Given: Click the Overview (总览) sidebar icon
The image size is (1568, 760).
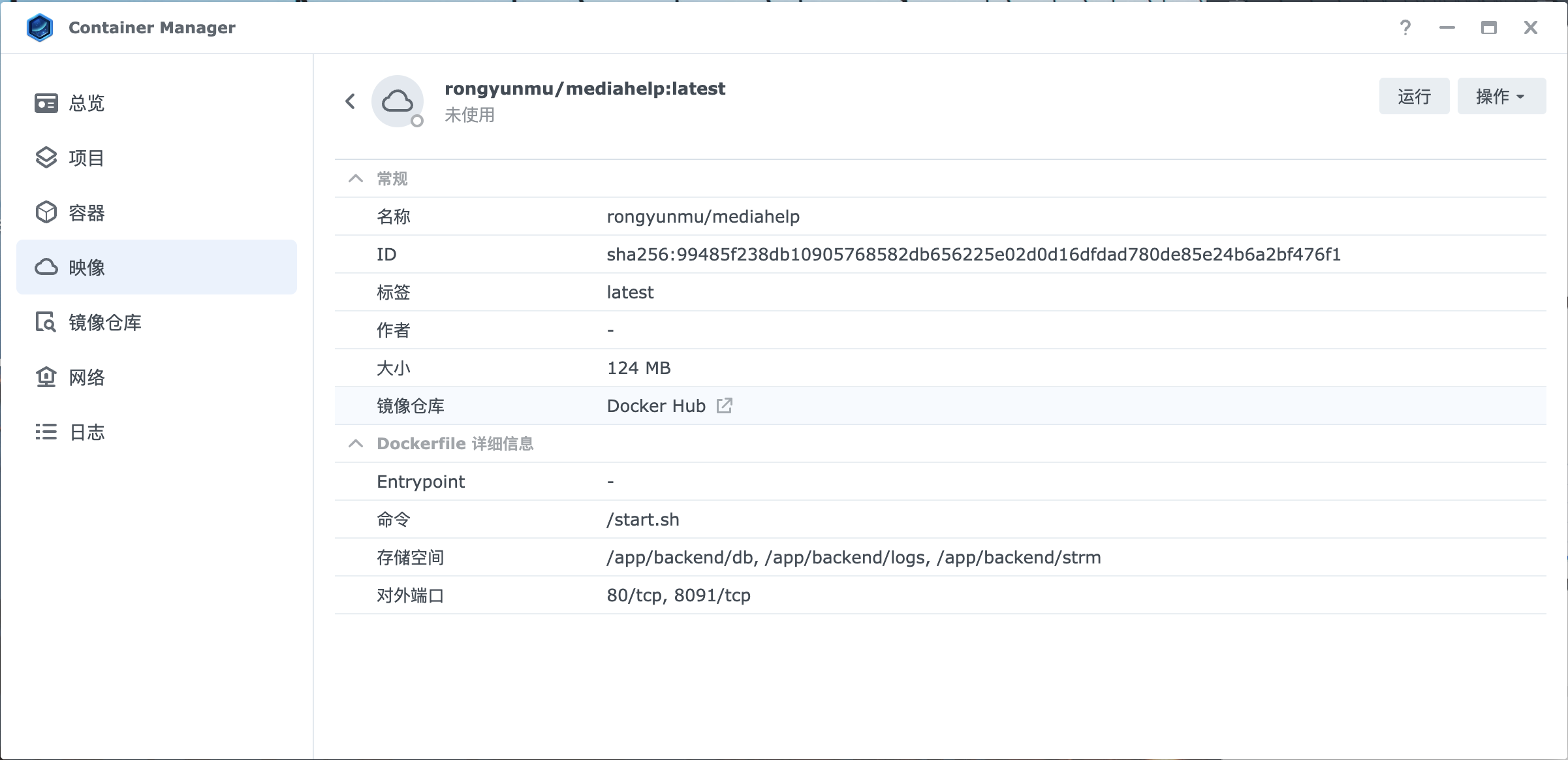Looking at the screenshot, I should 46,103.
